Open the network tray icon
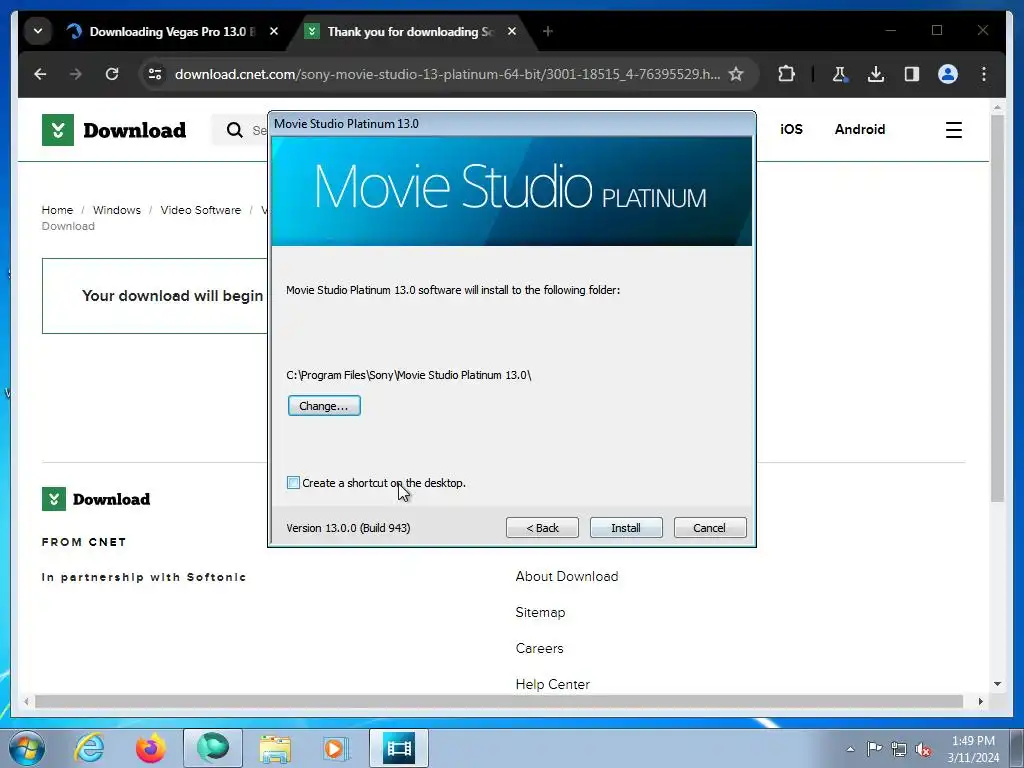The image size is (1024, 768). [899, 748]
